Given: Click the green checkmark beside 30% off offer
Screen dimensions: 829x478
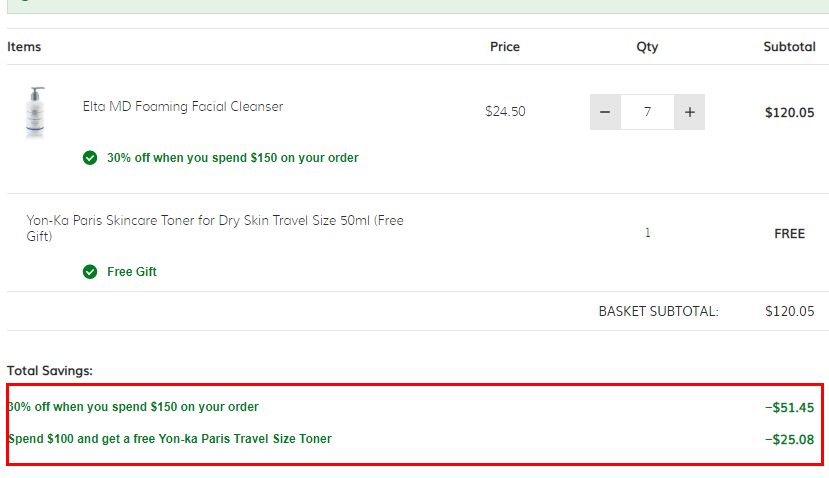Looking at the screenshot, I should click(90, 158).
